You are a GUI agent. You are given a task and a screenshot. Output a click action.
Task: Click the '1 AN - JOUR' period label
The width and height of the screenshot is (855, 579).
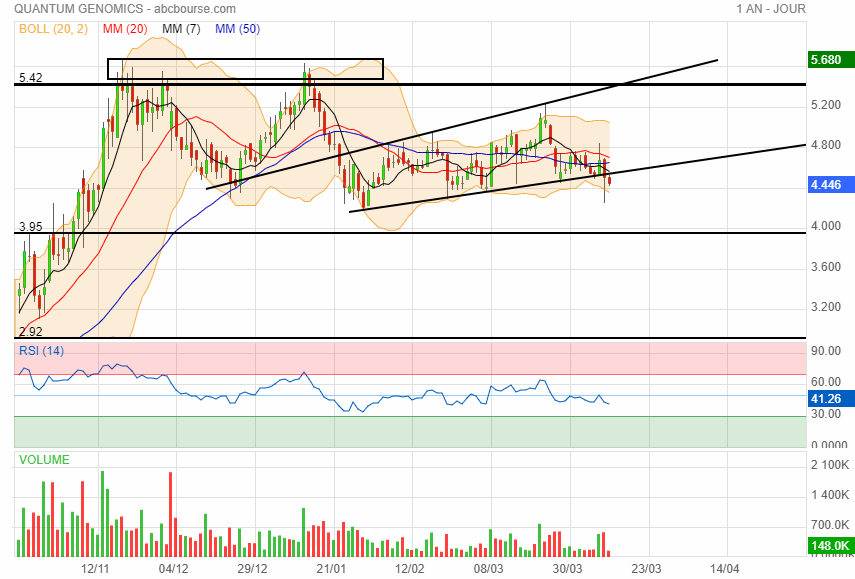tap(770, 9)
